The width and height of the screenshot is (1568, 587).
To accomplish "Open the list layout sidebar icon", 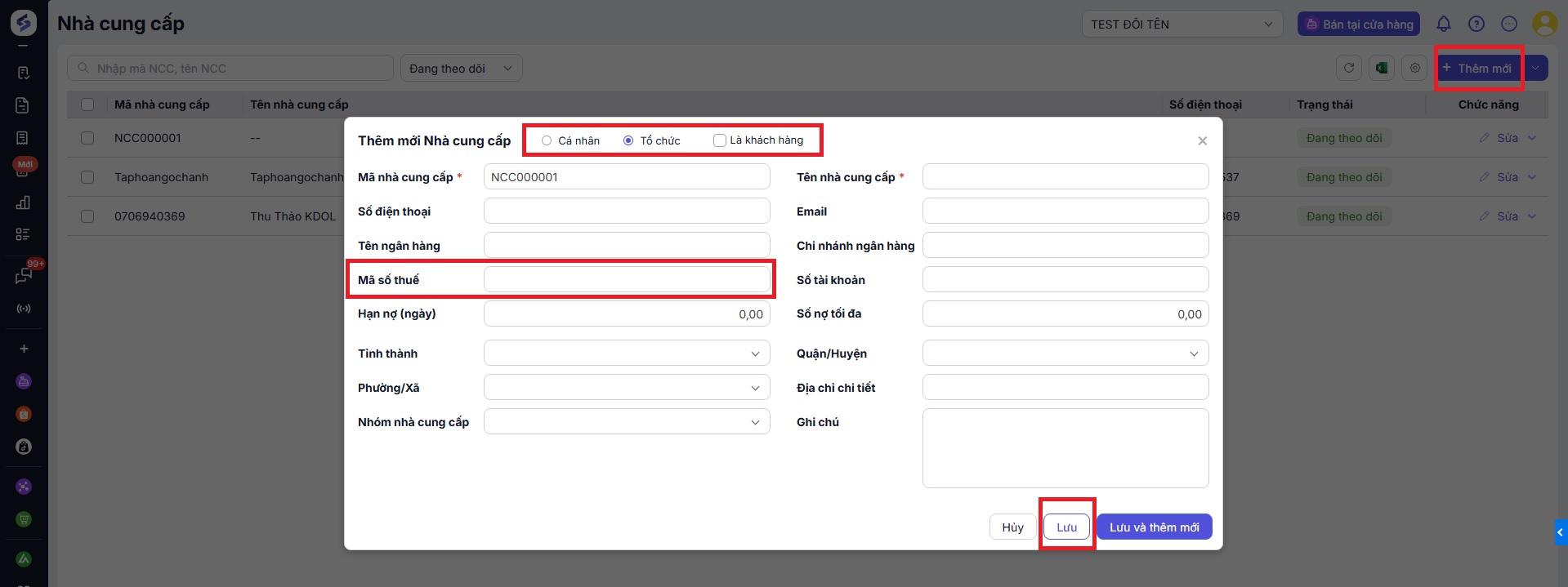I will pos(23,234).
